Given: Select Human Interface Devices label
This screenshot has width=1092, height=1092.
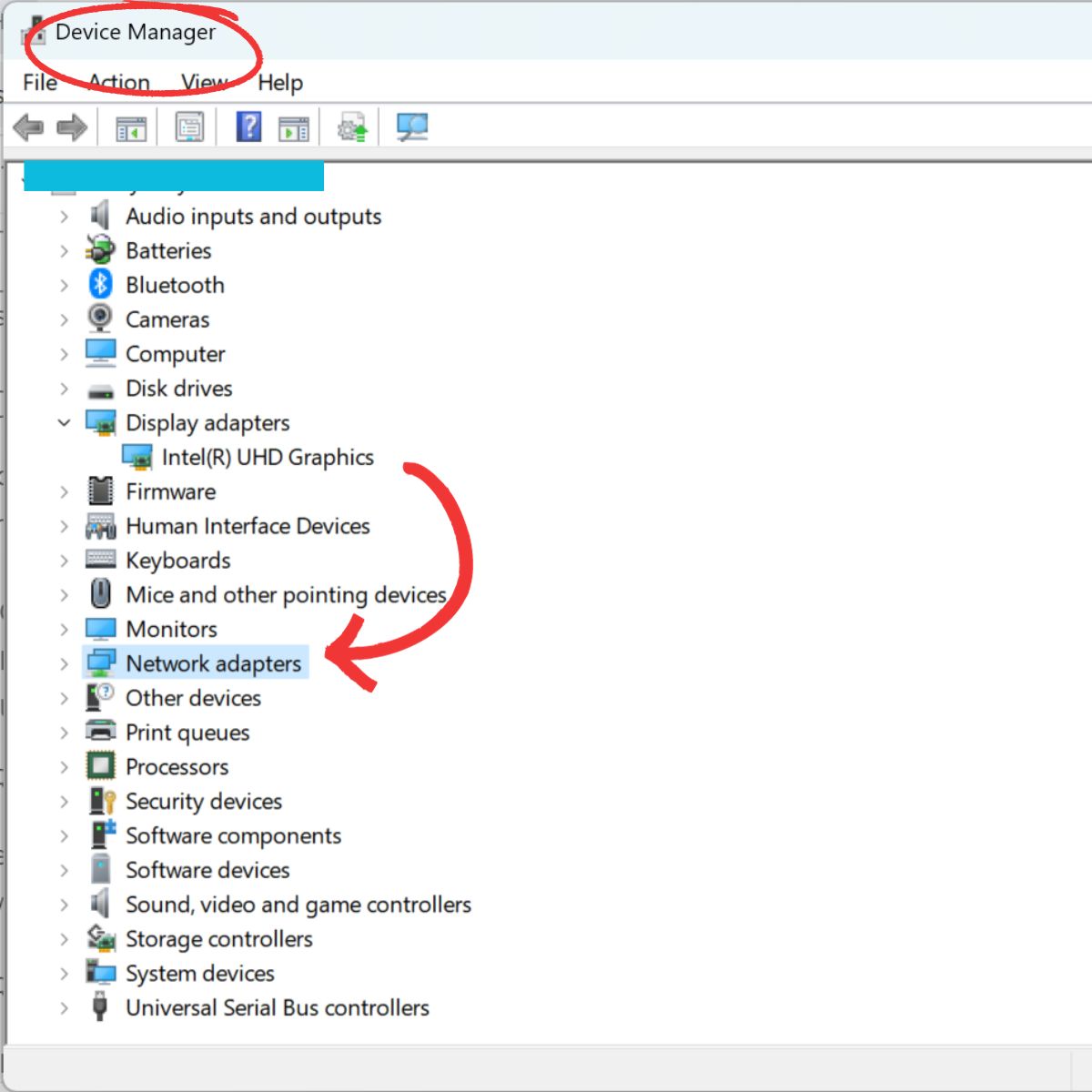Looking at the screenshot, I should [x=248, y=526].
